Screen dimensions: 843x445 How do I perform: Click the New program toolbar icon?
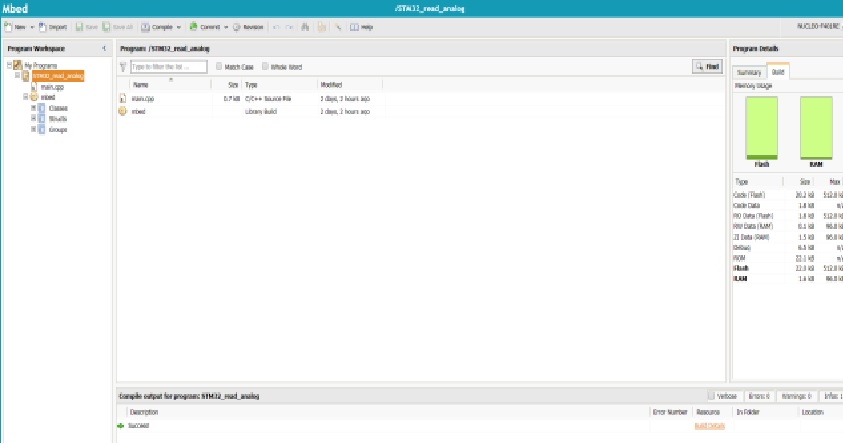point(17,27)
